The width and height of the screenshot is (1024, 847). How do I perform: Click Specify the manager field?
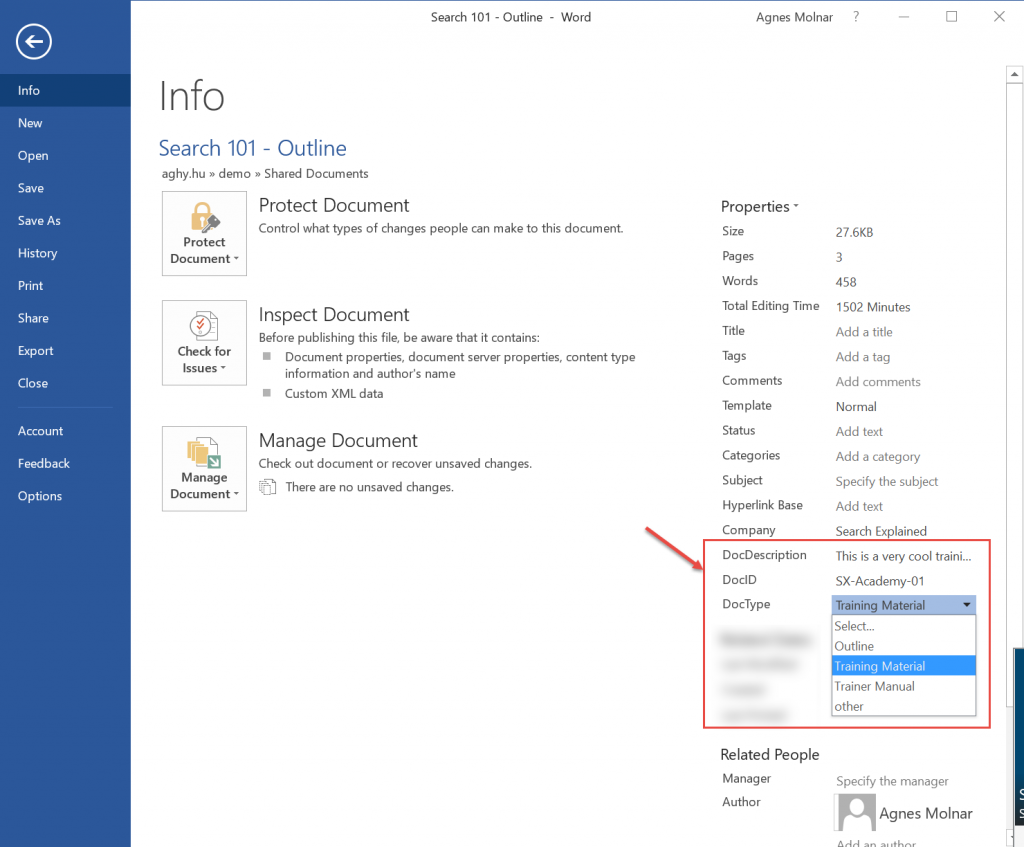[x=892, y=781]
